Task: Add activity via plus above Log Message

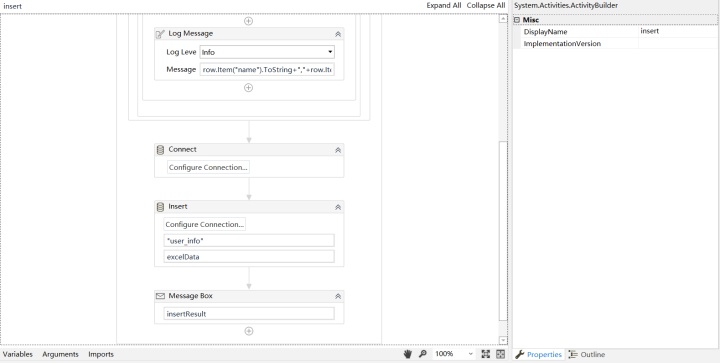Action: click(248, 21)
